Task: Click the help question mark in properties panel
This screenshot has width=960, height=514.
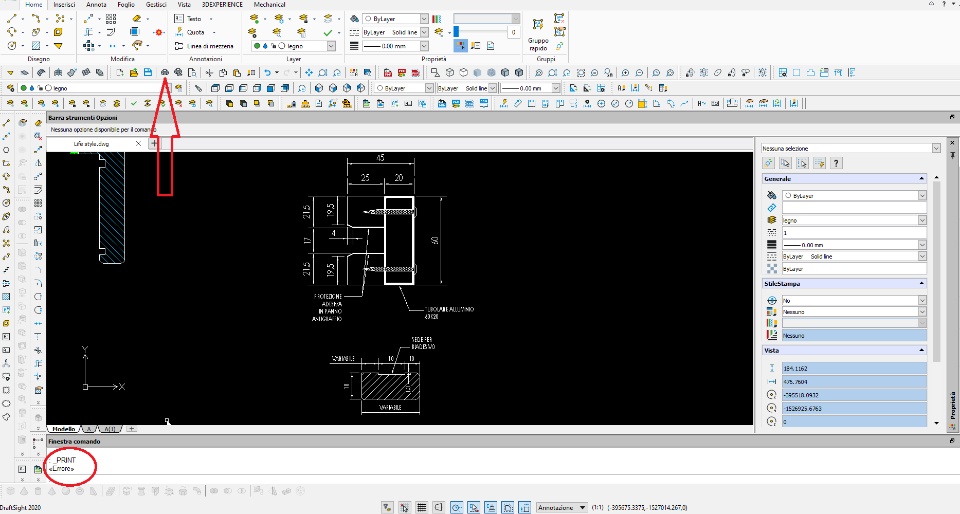Action: pyautogui.click(x=836, y=163)
